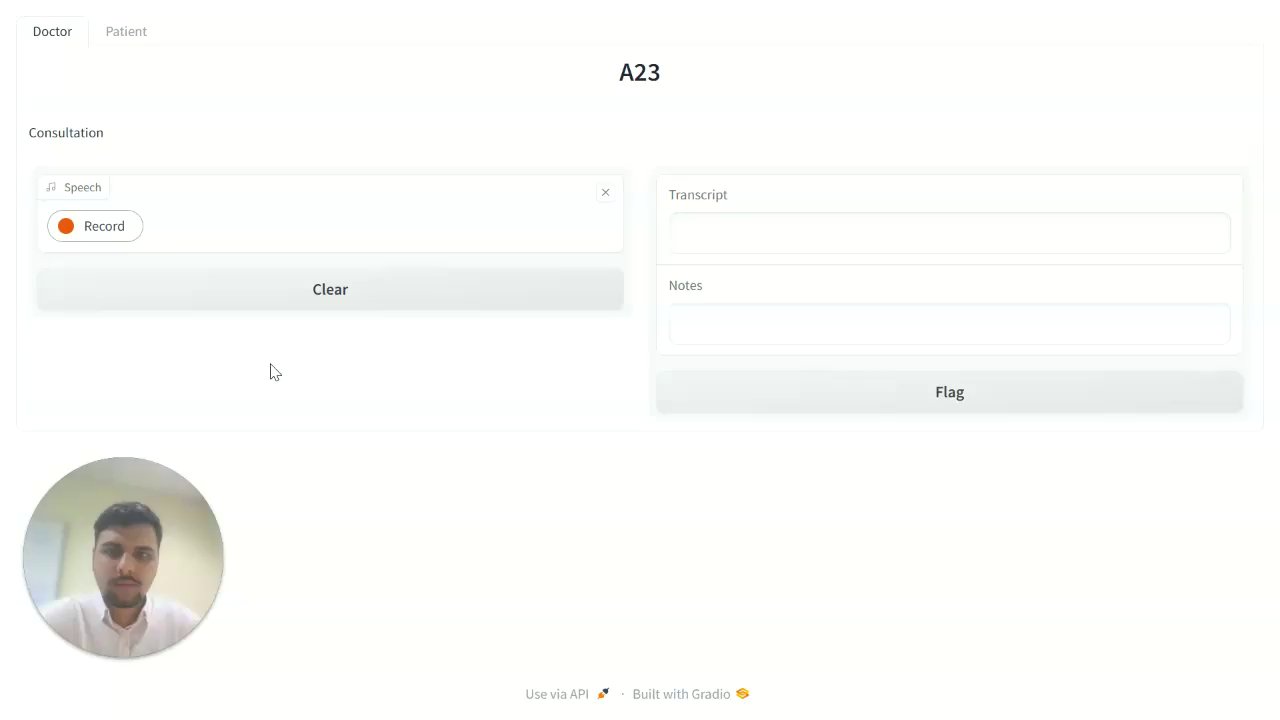Click the circular webcam video thumbnail
The image size is (1280, 720).
click(123, 558)
